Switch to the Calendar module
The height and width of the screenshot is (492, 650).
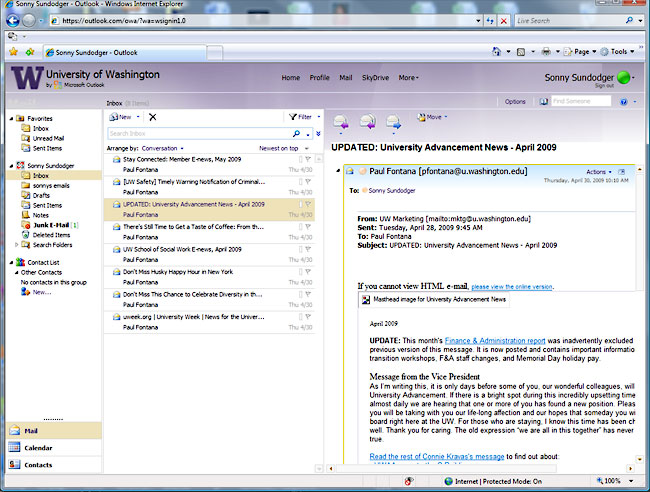pos(53,448)
